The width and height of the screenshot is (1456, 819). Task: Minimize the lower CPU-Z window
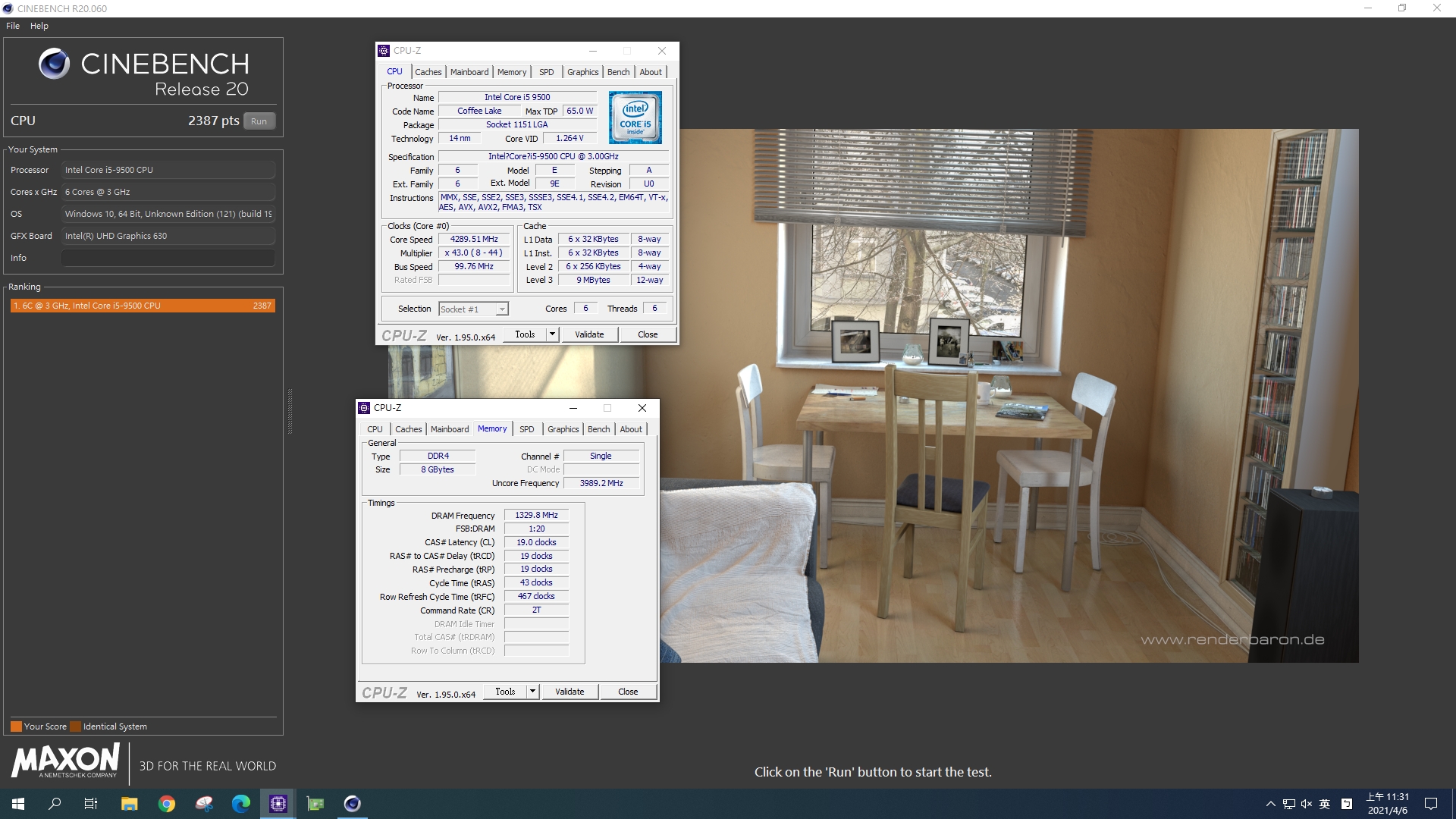click(573, 408)
